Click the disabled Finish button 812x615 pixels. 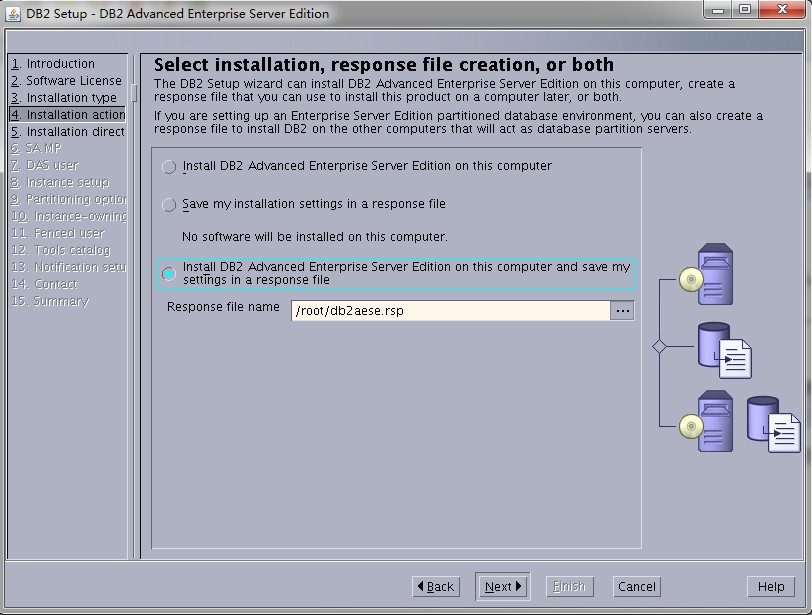click(570, 587)
